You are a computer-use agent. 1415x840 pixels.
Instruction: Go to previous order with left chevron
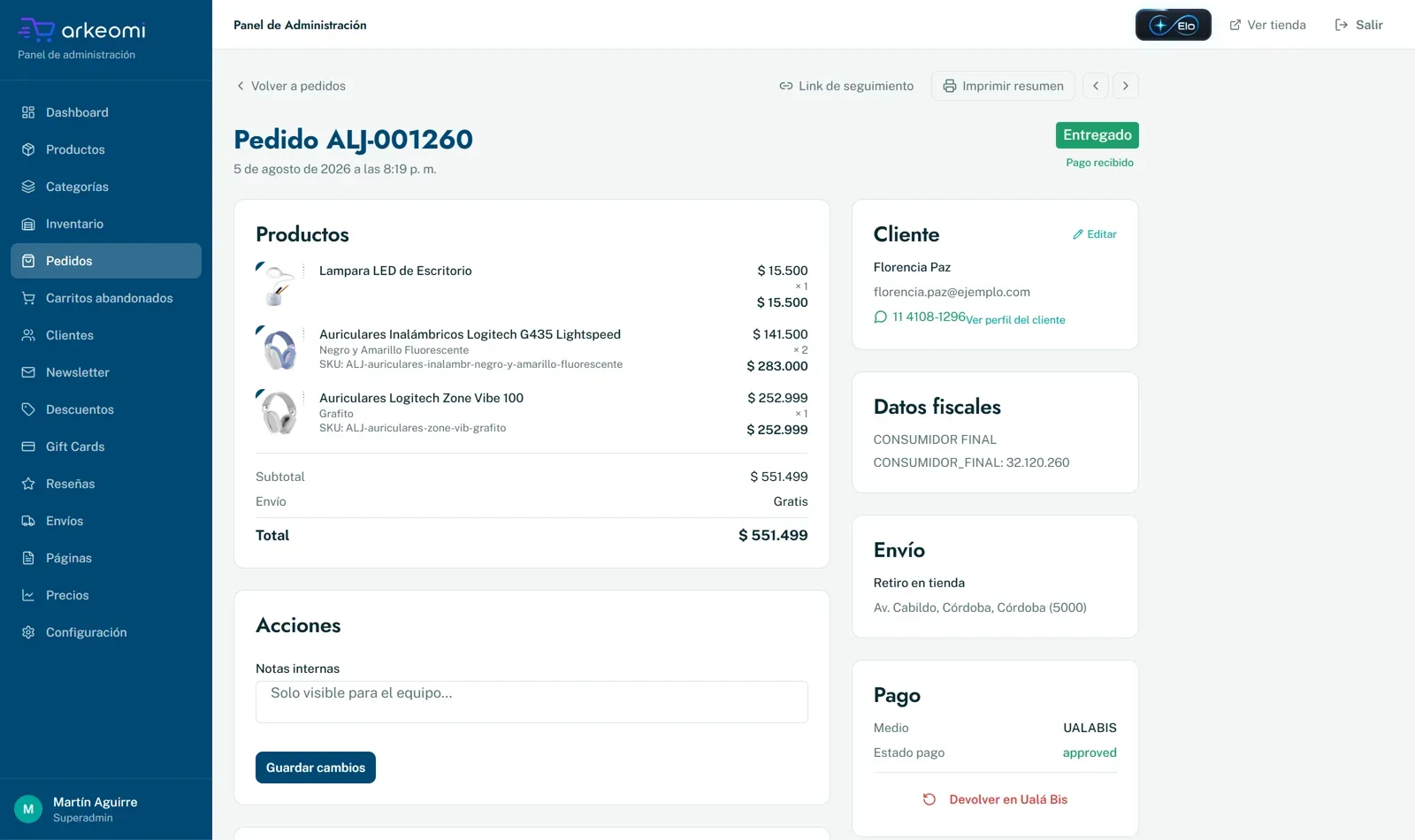(x=1096, y=86)
